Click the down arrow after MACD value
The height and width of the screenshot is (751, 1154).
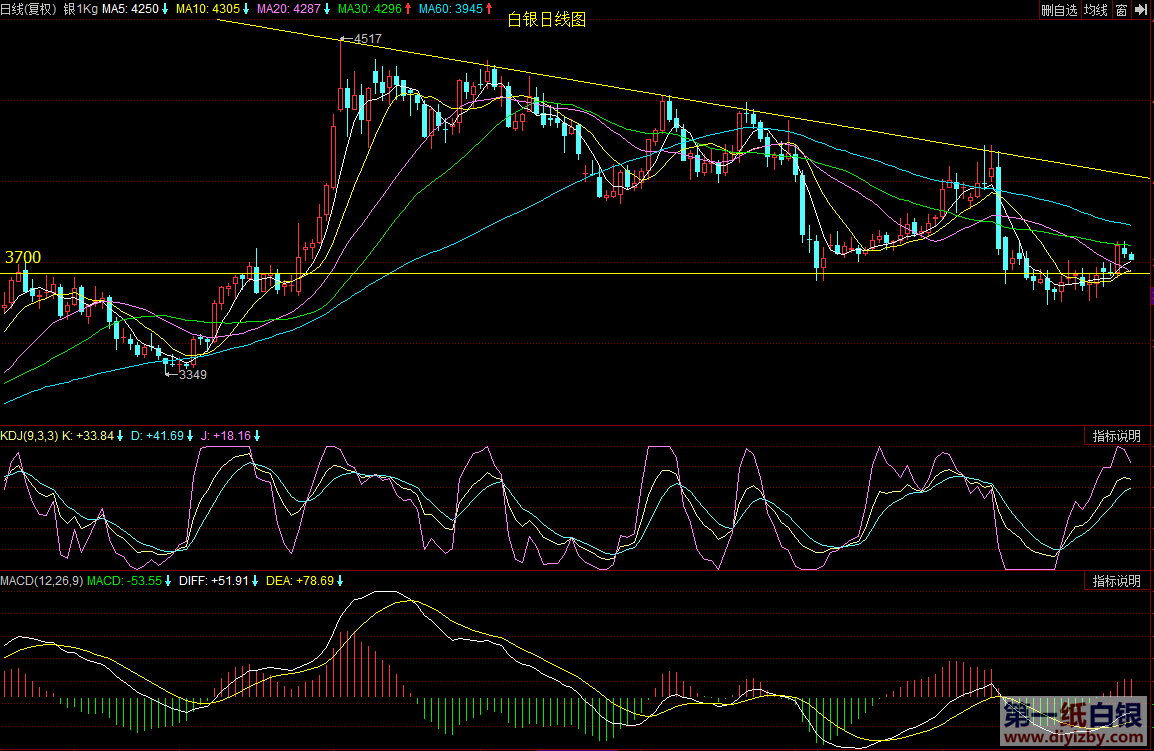pyautogui.click(x=168, y=580)
